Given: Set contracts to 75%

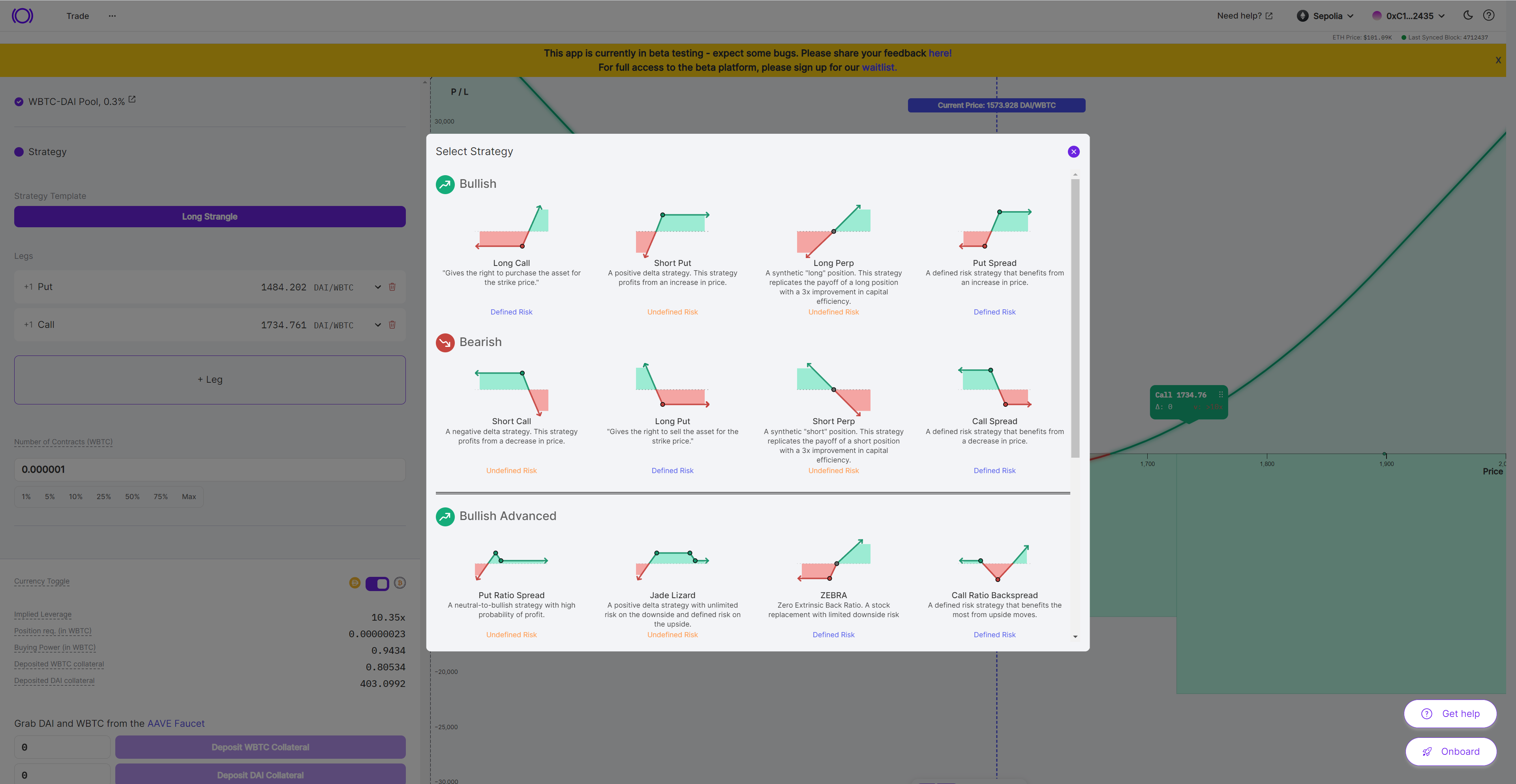Looking at the screenshot, I should pos(161,496).
